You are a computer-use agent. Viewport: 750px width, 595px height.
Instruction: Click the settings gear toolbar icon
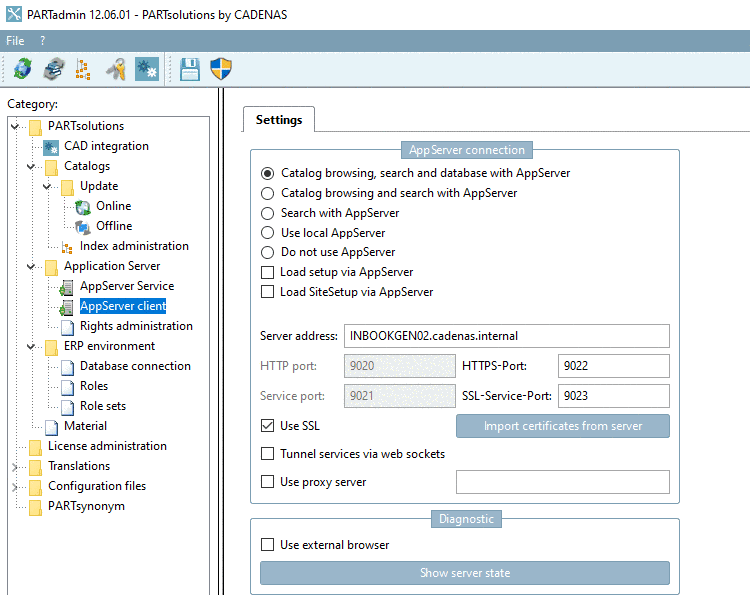147,69
